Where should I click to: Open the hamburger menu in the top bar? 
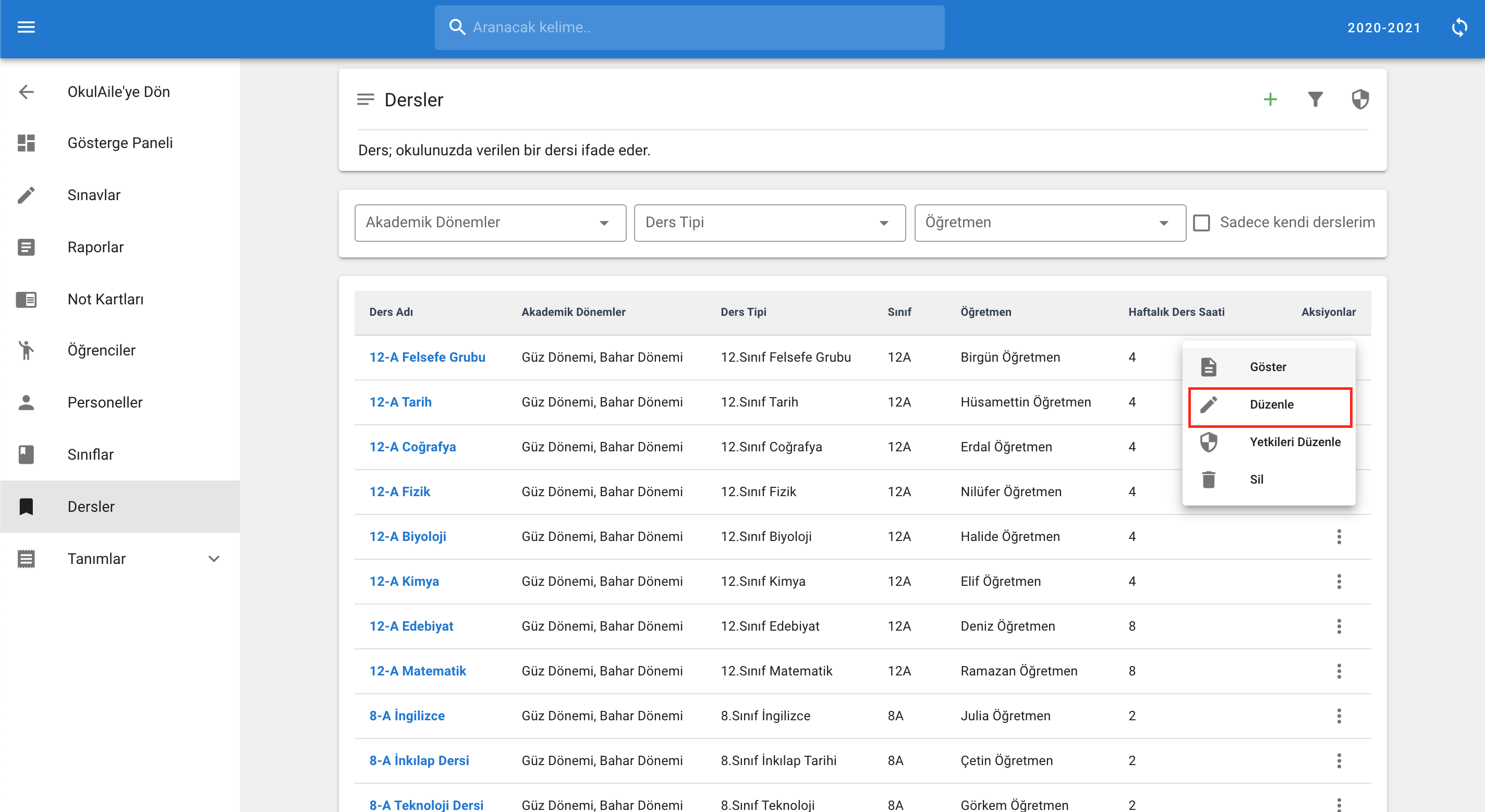tap(26, 27)
